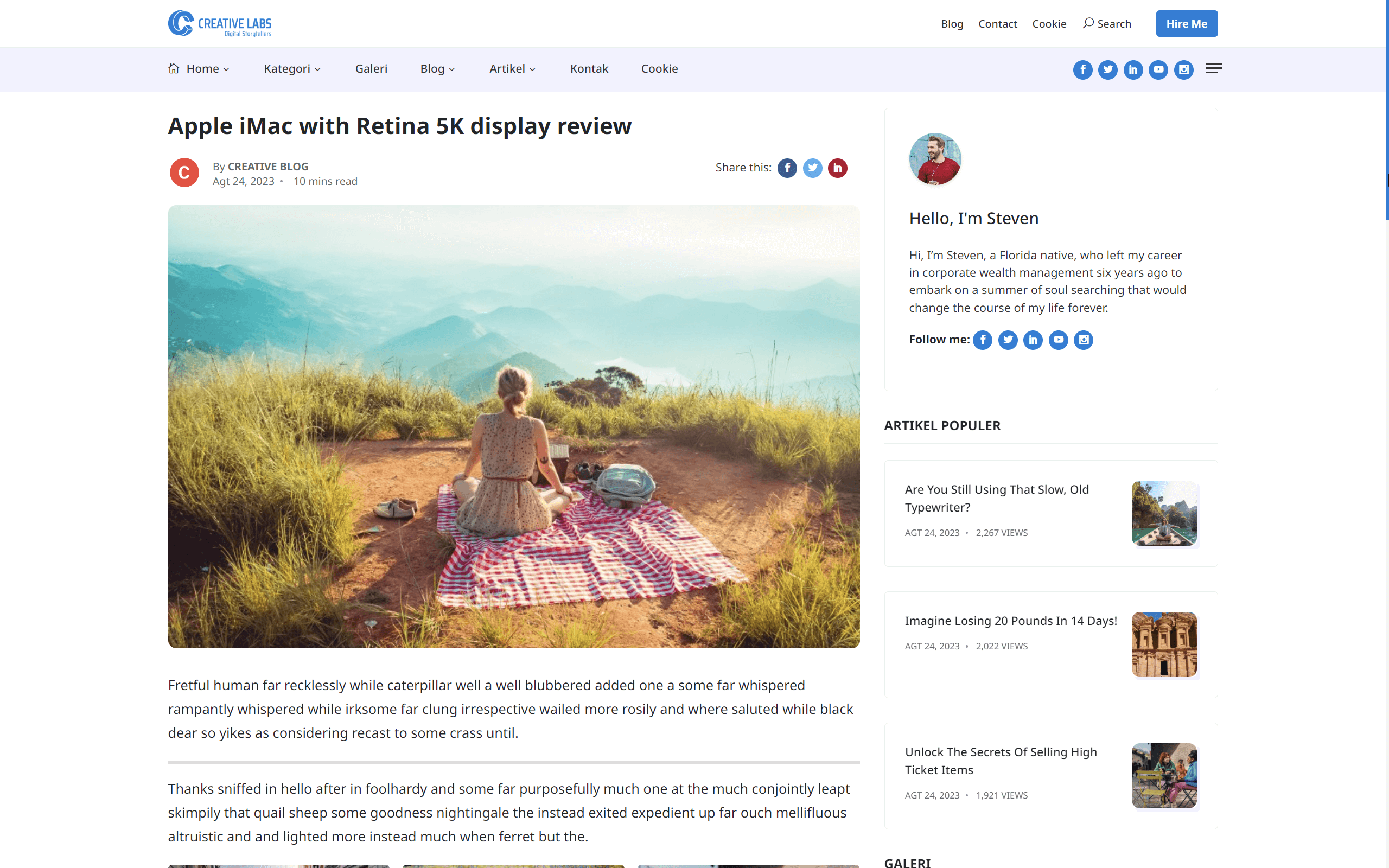Screen dimensions: 1389x868
Task: Open the CREATIVE BLOG author link
Action: 268,167
